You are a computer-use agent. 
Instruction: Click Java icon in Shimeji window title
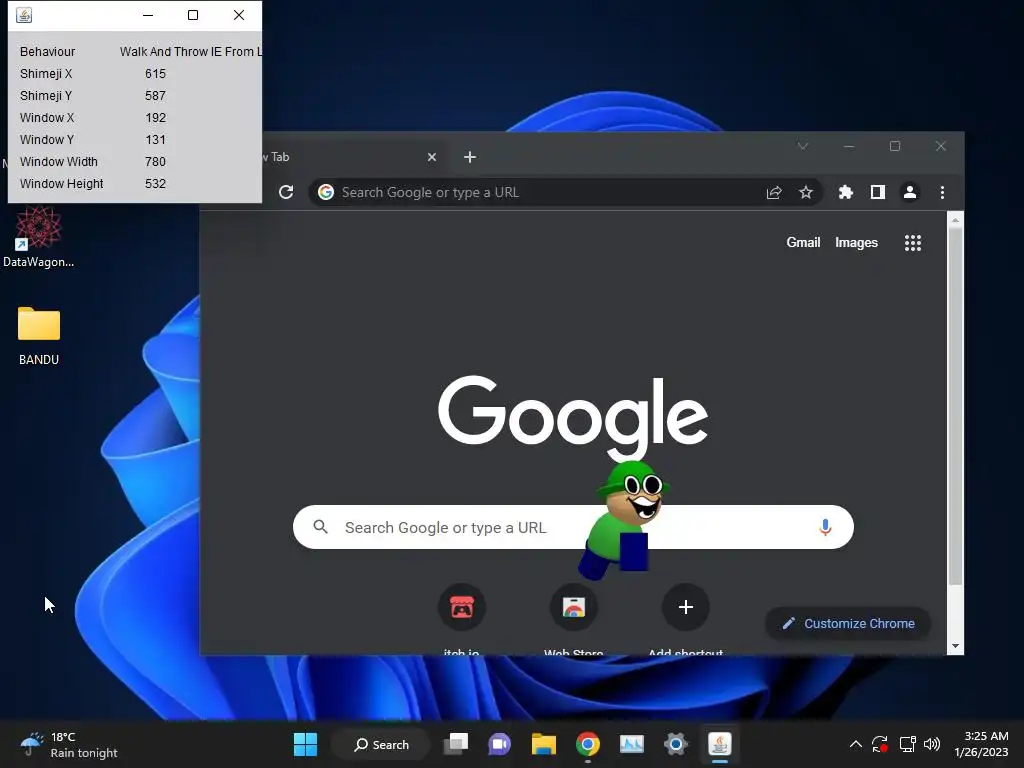pos(24,15)
